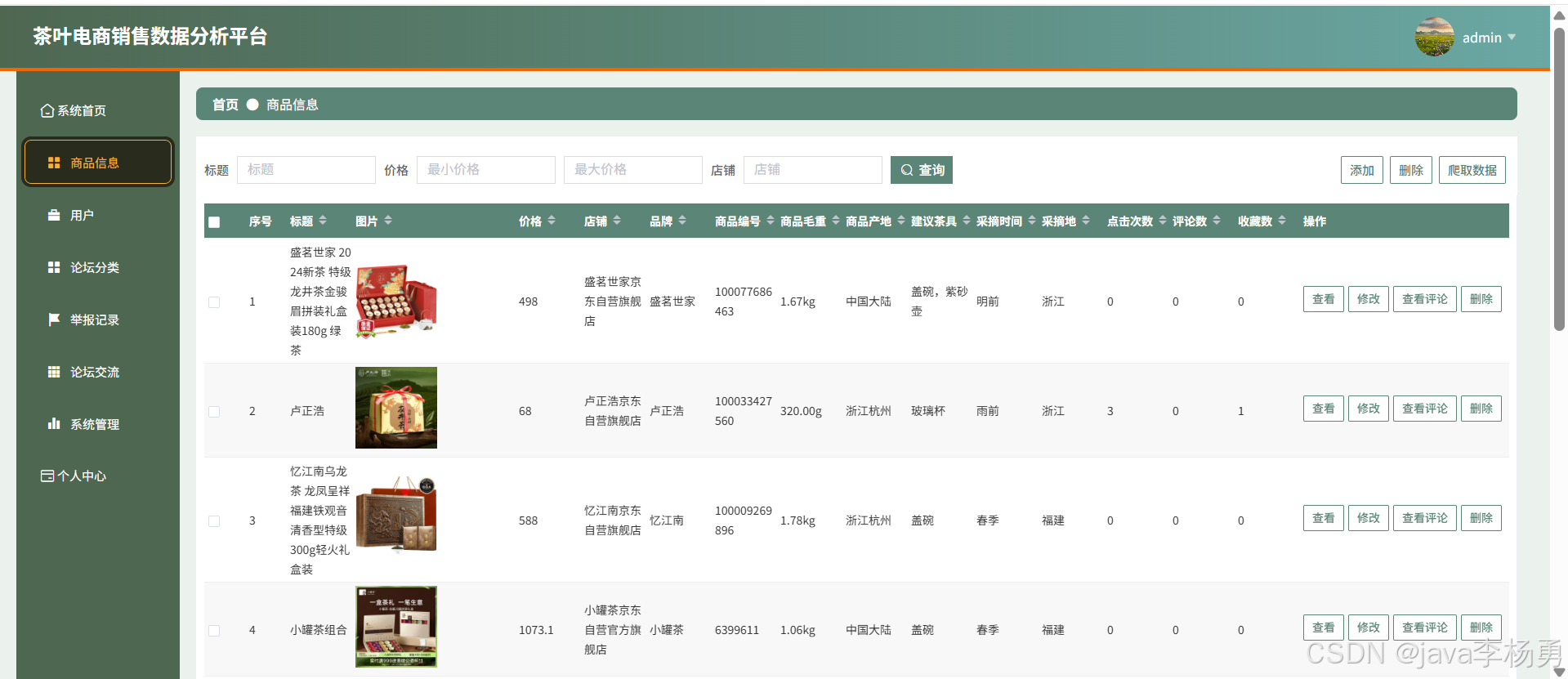This screenshot has width=1568, height=679.
Task: Click the 爬取数据 button
Action: coord(1472,170)
